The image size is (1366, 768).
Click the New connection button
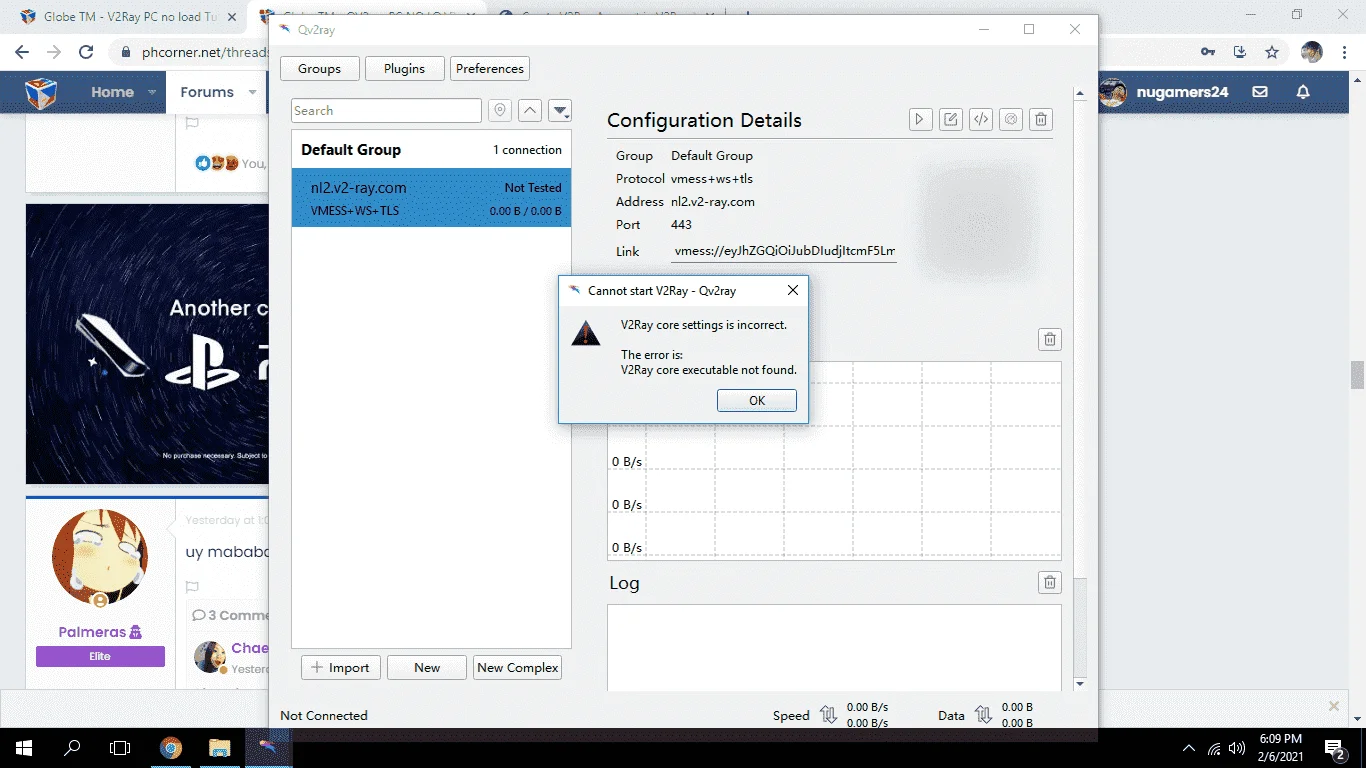[x=427, y=668]
